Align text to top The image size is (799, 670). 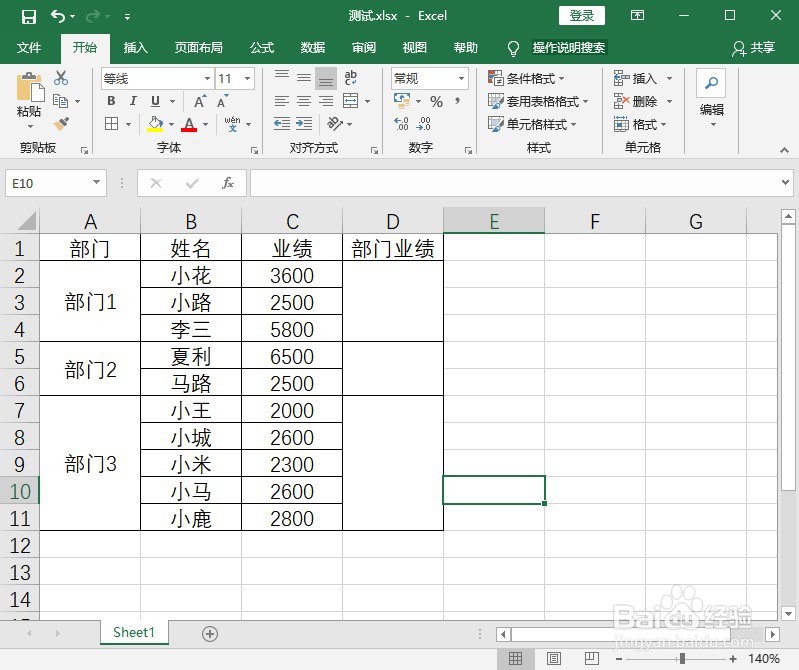pyautogui.click(x=282, y=77)
